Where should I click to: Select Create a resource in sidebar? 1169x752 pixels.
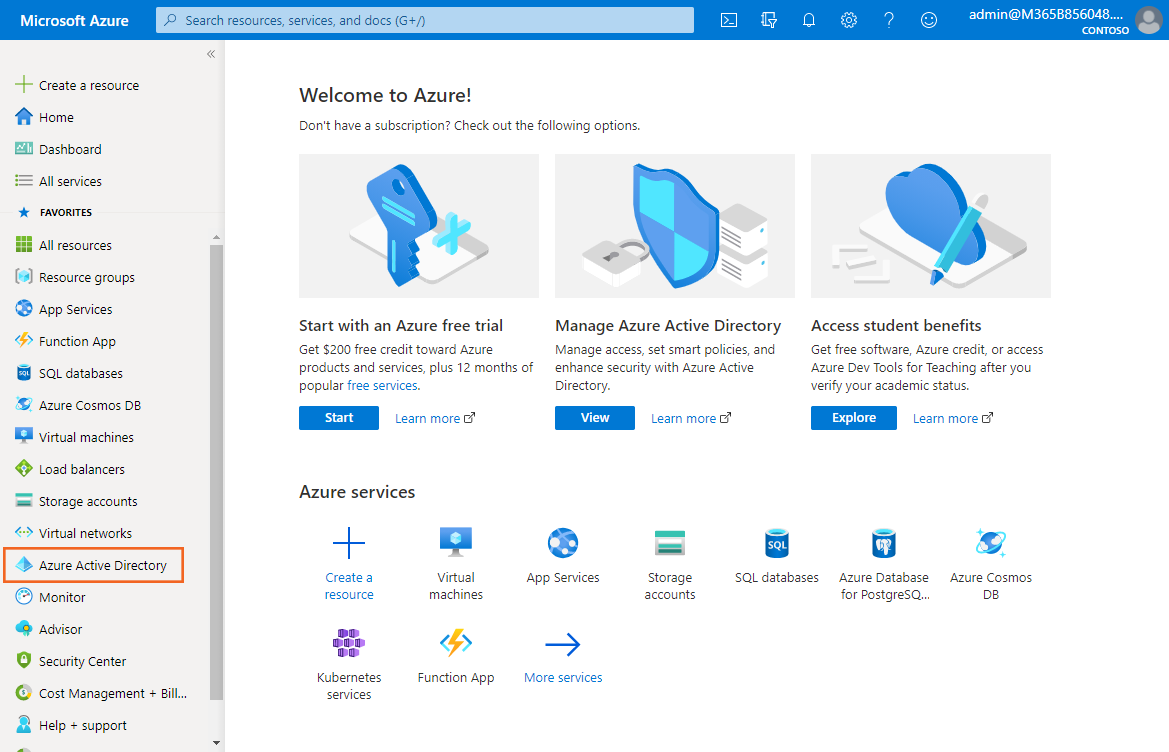(88, 85)
